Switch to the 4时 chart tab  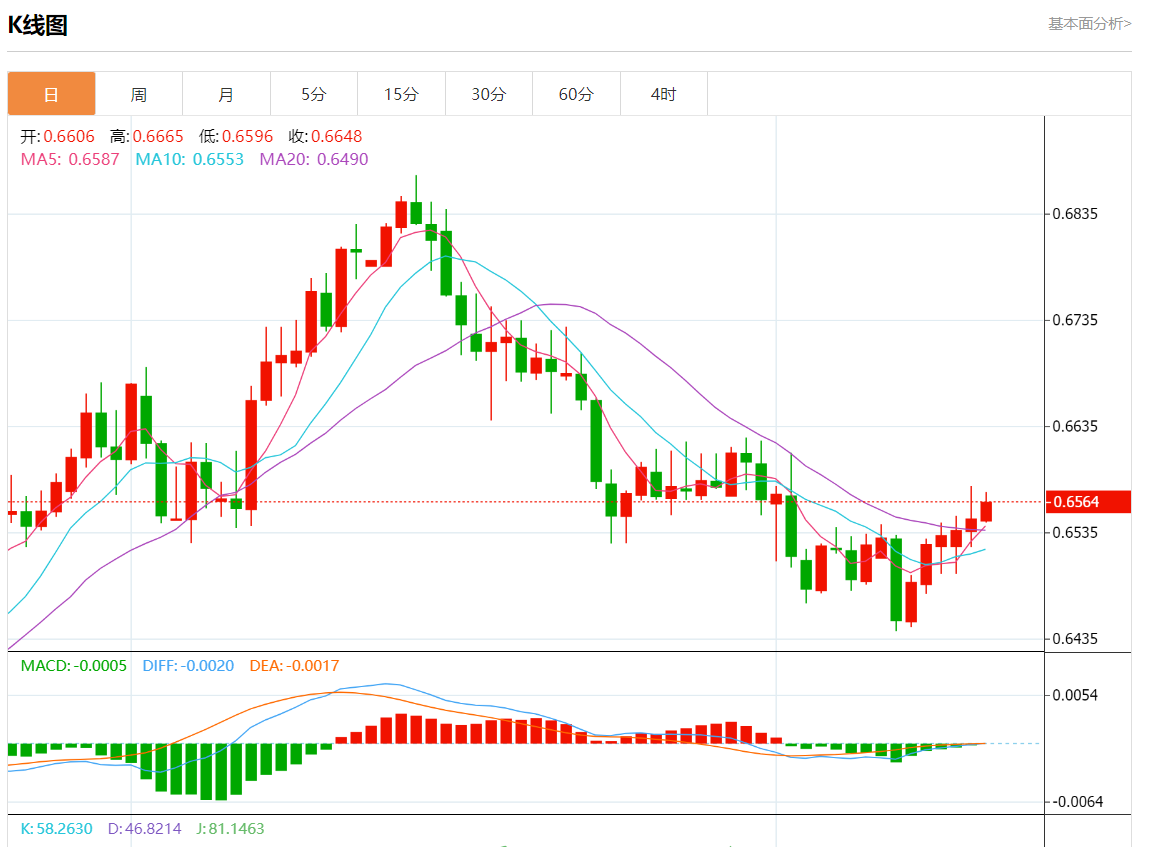pyautogui.click(x=664, y=94)
